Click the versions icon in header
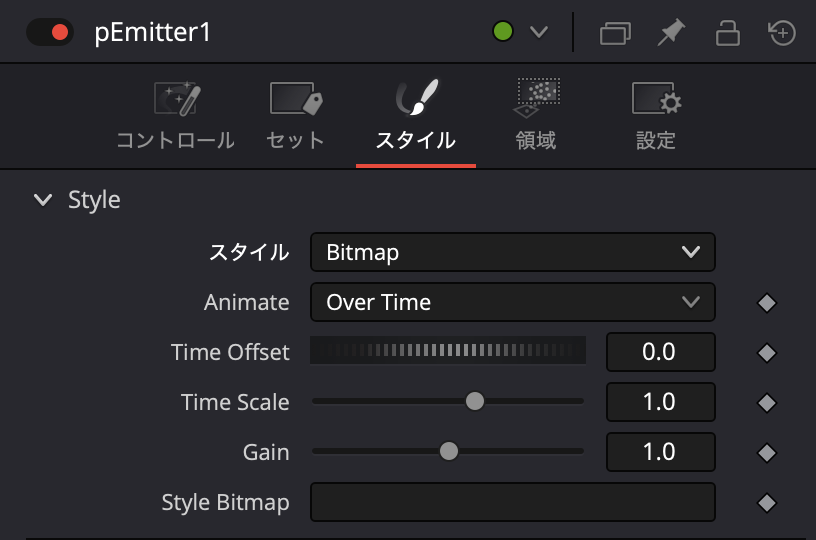The height and width of the screenshot is (540, 816). tap(616, 33)
